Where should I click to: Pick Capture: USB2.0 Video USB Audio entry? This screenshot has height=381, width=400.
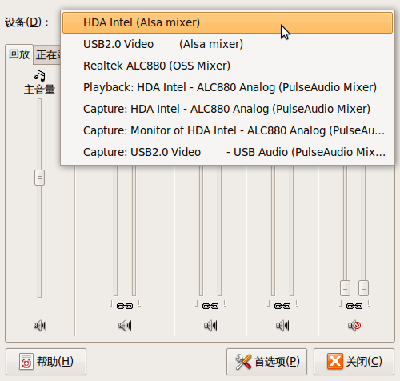pyautogui.click(x=227, y=152)
